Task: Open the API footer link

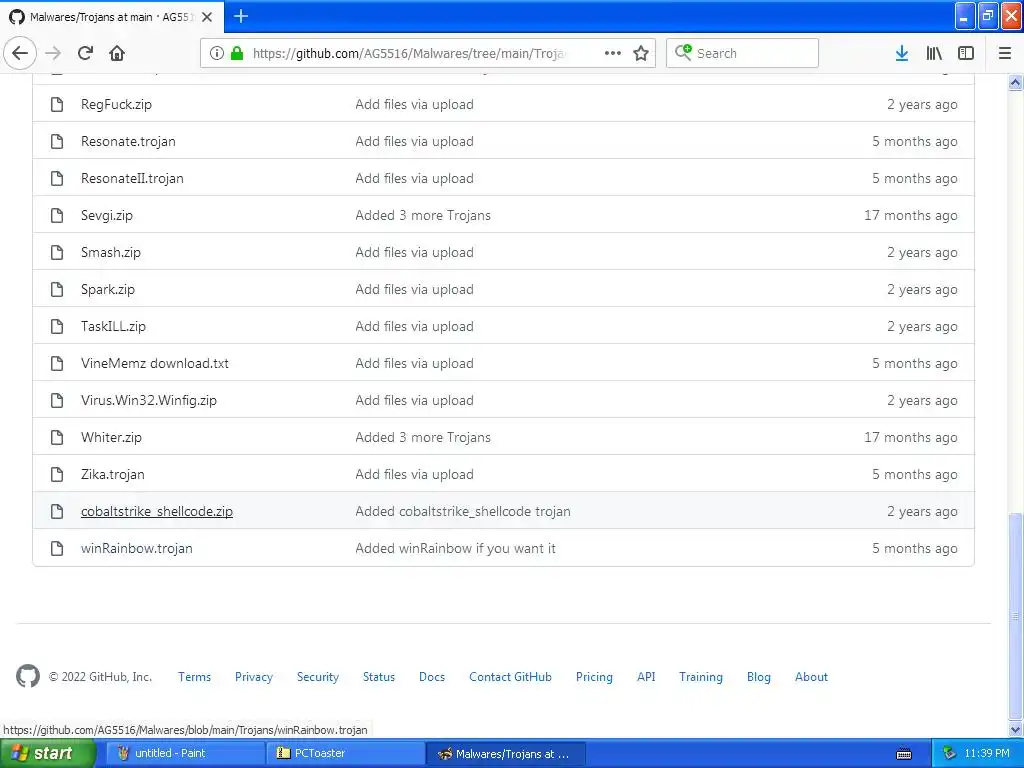Action: pos(646,677)
